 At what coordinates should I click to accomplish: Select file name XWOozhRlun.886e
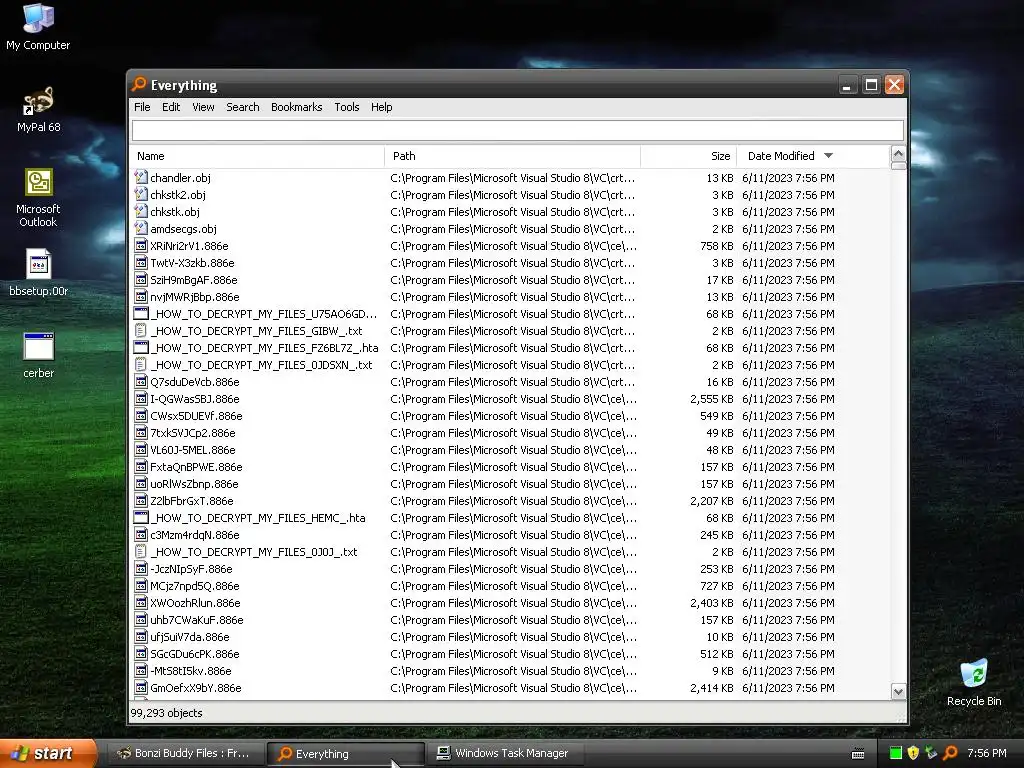pos(195,603)
